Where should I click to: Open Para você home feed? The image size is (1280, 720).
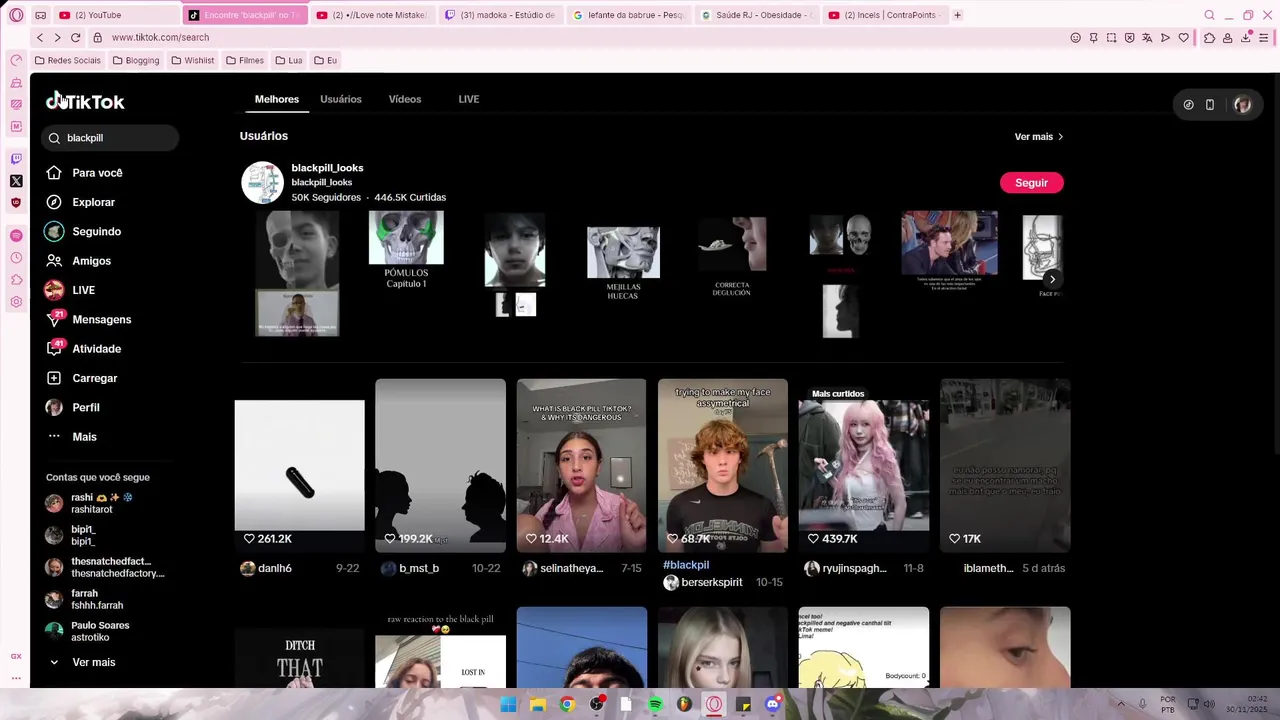point(84,173)
